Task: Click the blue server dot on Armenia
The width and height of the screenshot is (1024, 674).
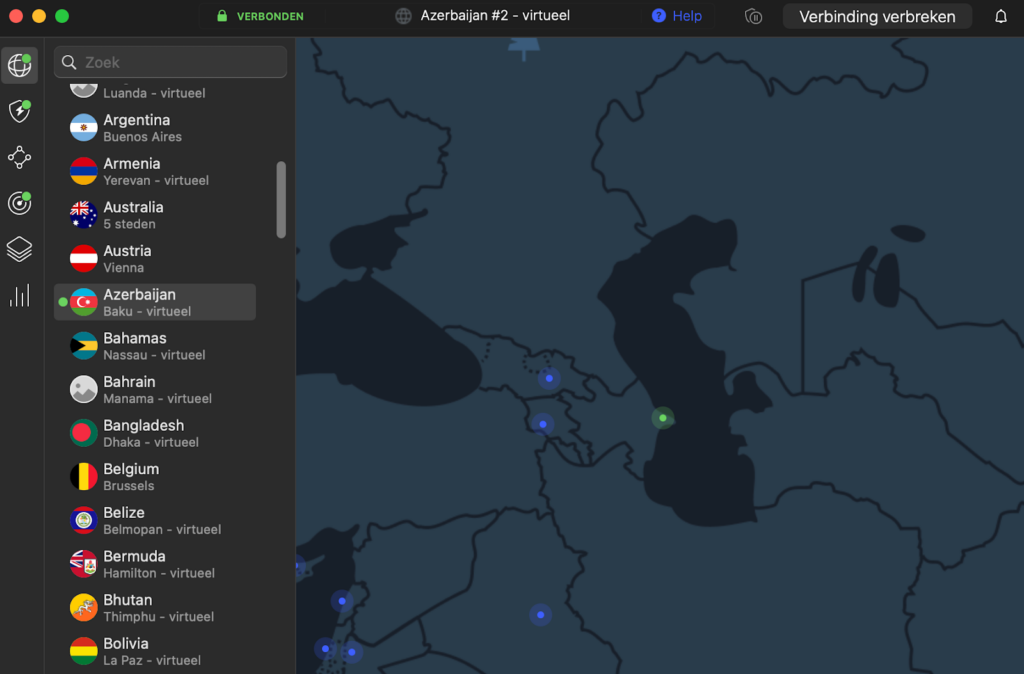Action: pyautogui.click(x=543, y=425)
